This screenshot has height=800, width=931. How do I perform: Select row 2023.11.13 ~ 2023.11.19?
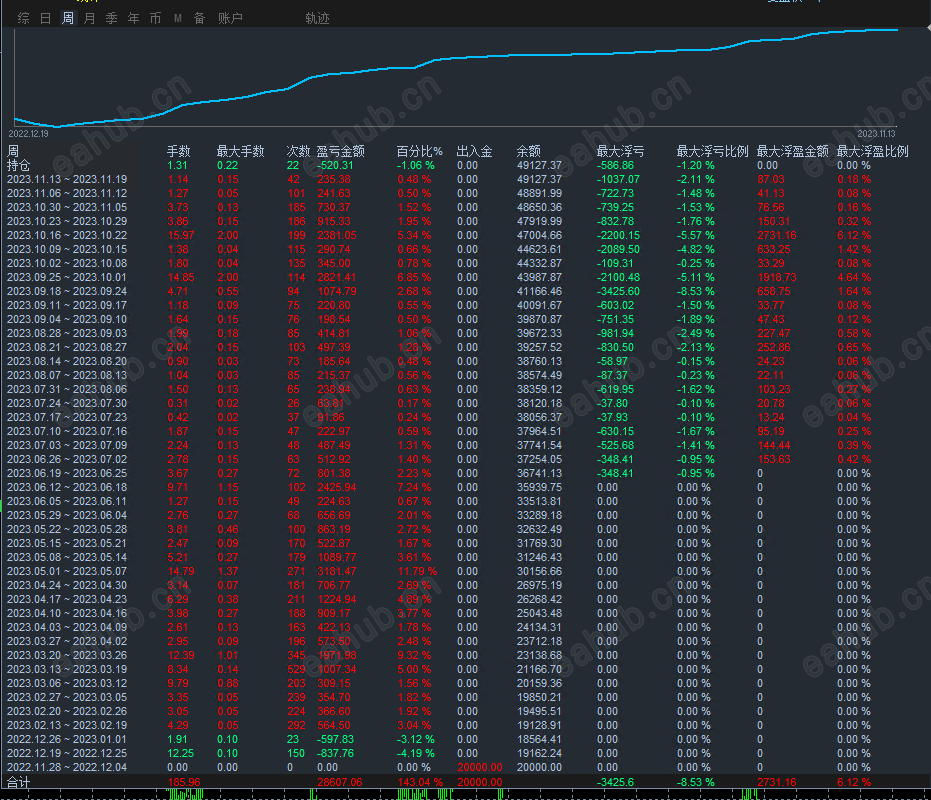click(x=466, y=179)
